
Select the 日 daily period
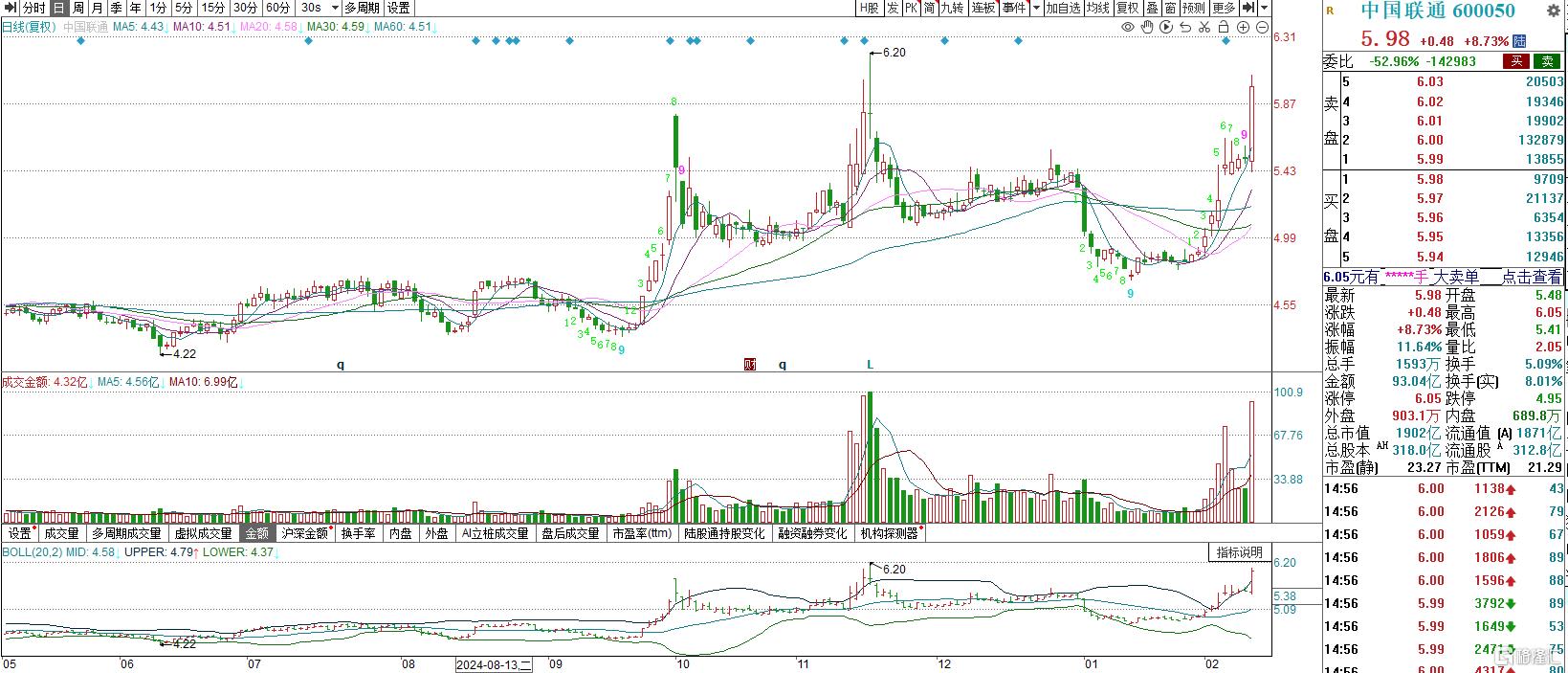[x=57, y=8]
